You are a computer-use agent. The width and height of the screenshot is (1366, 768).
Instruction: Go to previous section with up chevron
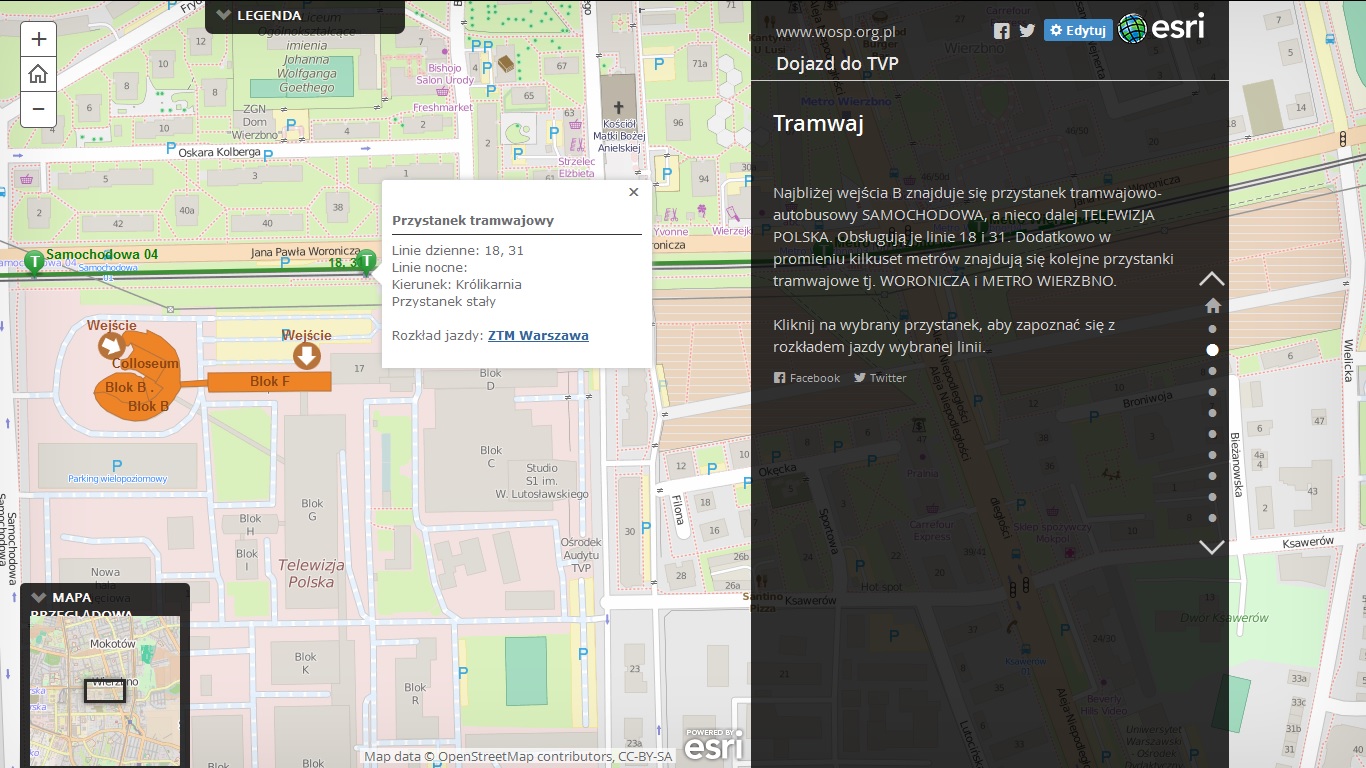point(1212,278)
